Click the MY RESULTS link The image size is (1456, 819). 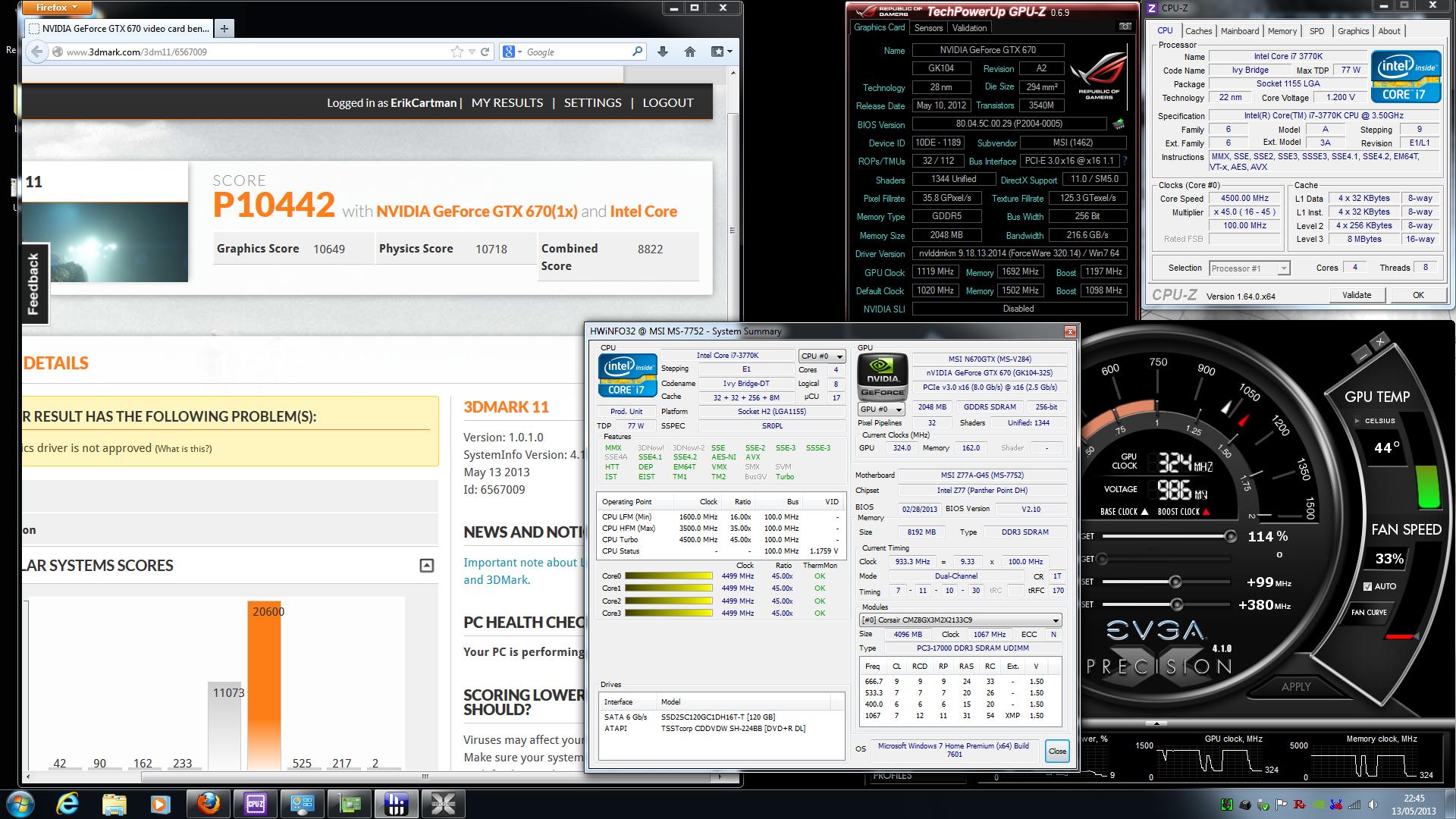[507, 102]
